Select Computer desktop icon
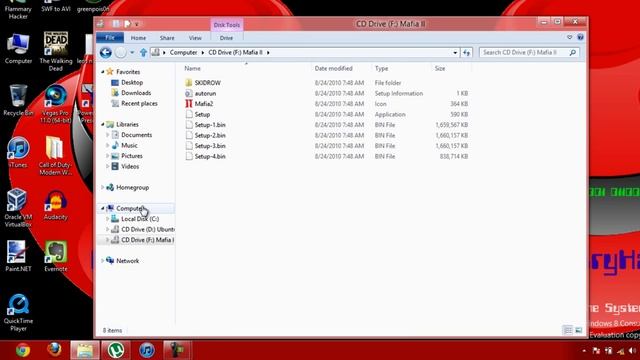The height and width of the screenshot is (360, 640). click(18, 49)
